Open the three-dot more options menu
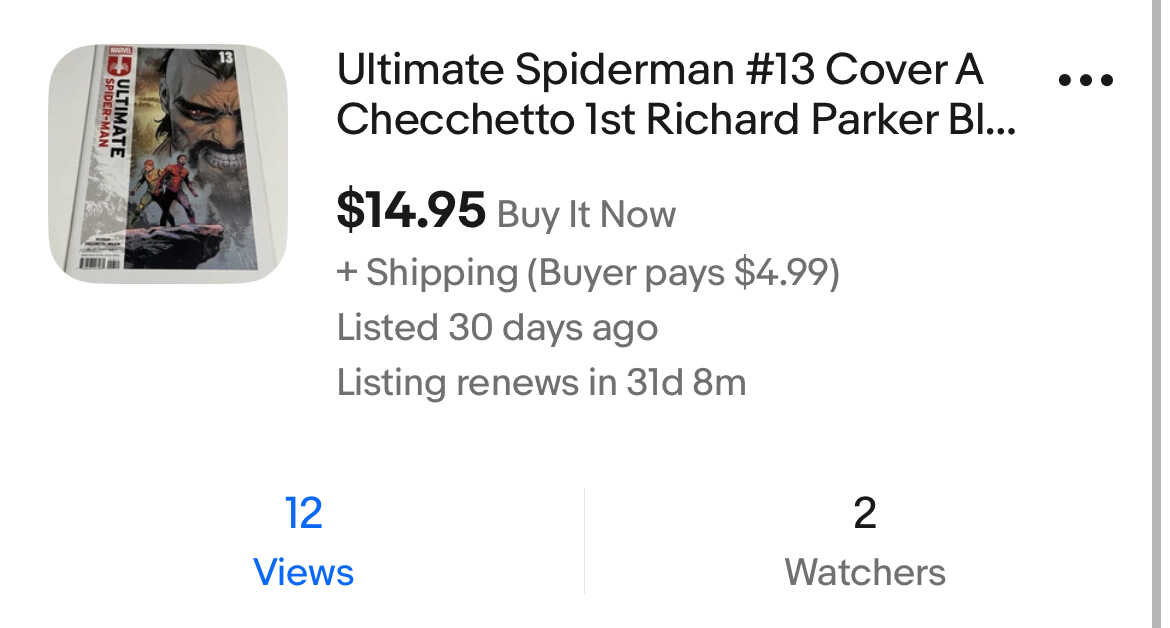The image size is (1170, 628). tap(1085, 81)
